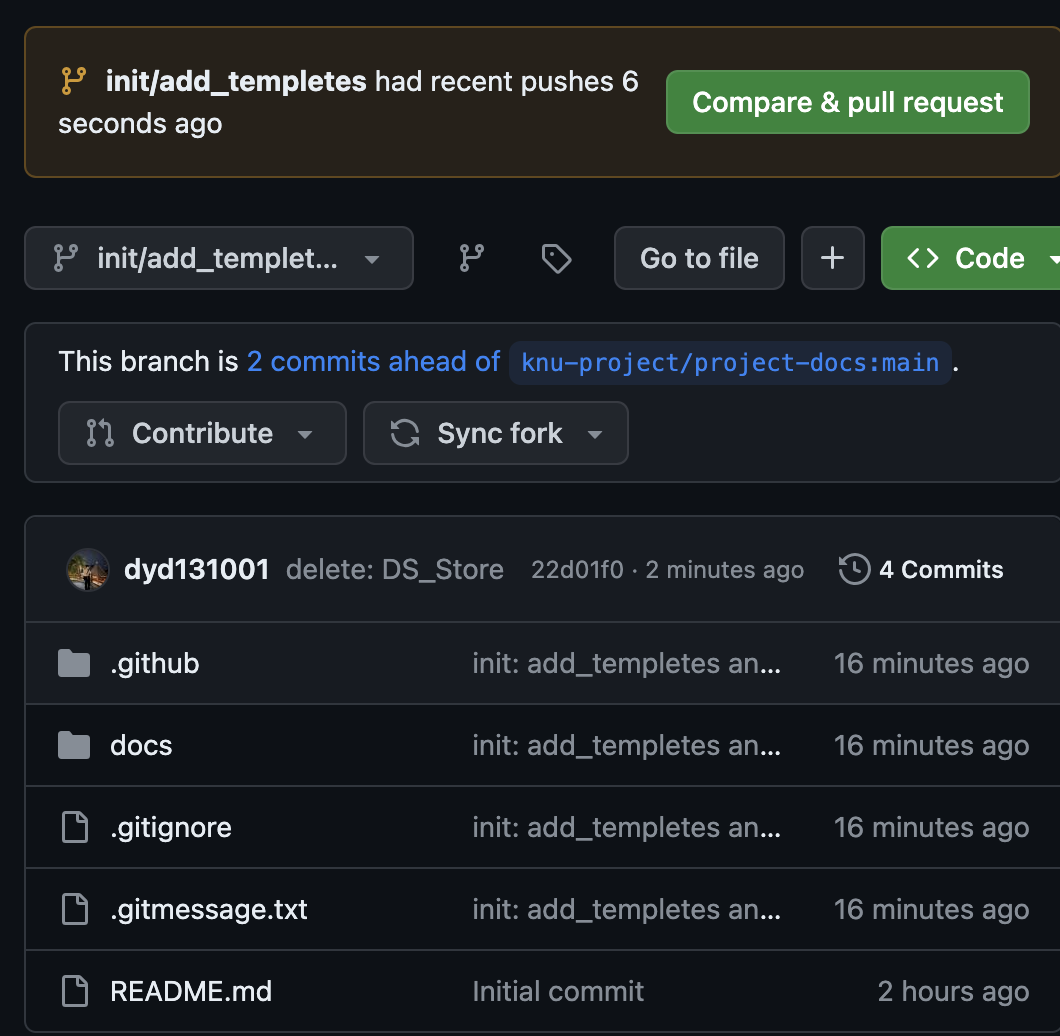View all branches via the branches icon
The image size is (1060, 1036).
click(x=471, y=258)
